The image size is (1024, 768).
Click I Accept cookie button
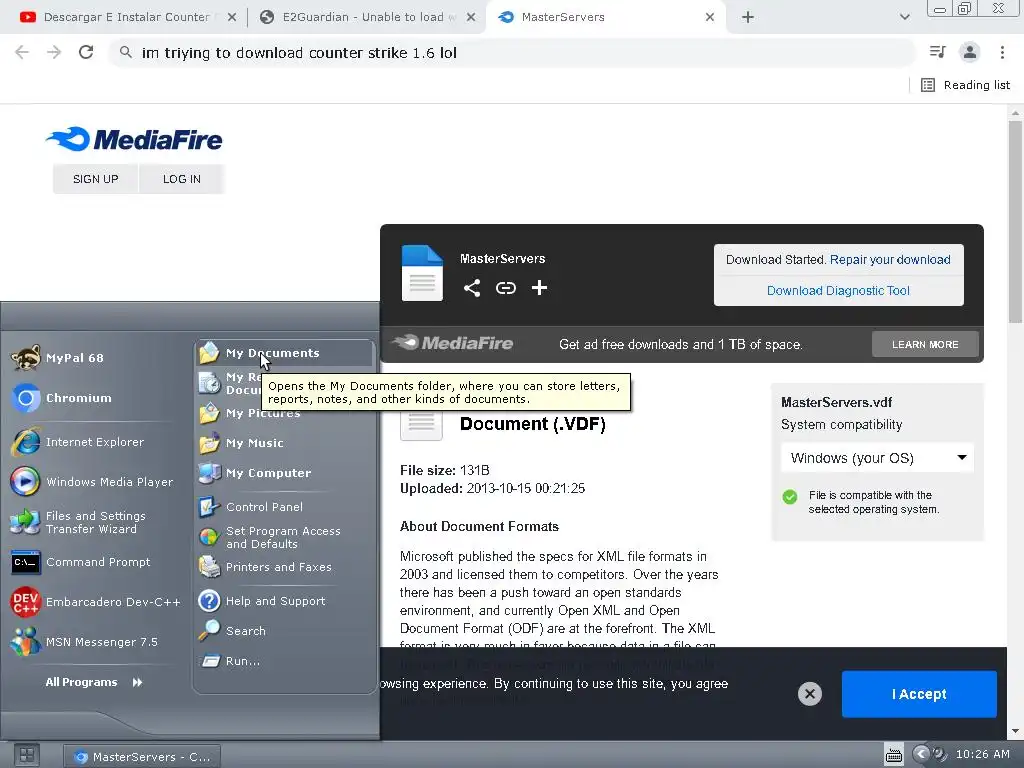[x=919, y=694]
